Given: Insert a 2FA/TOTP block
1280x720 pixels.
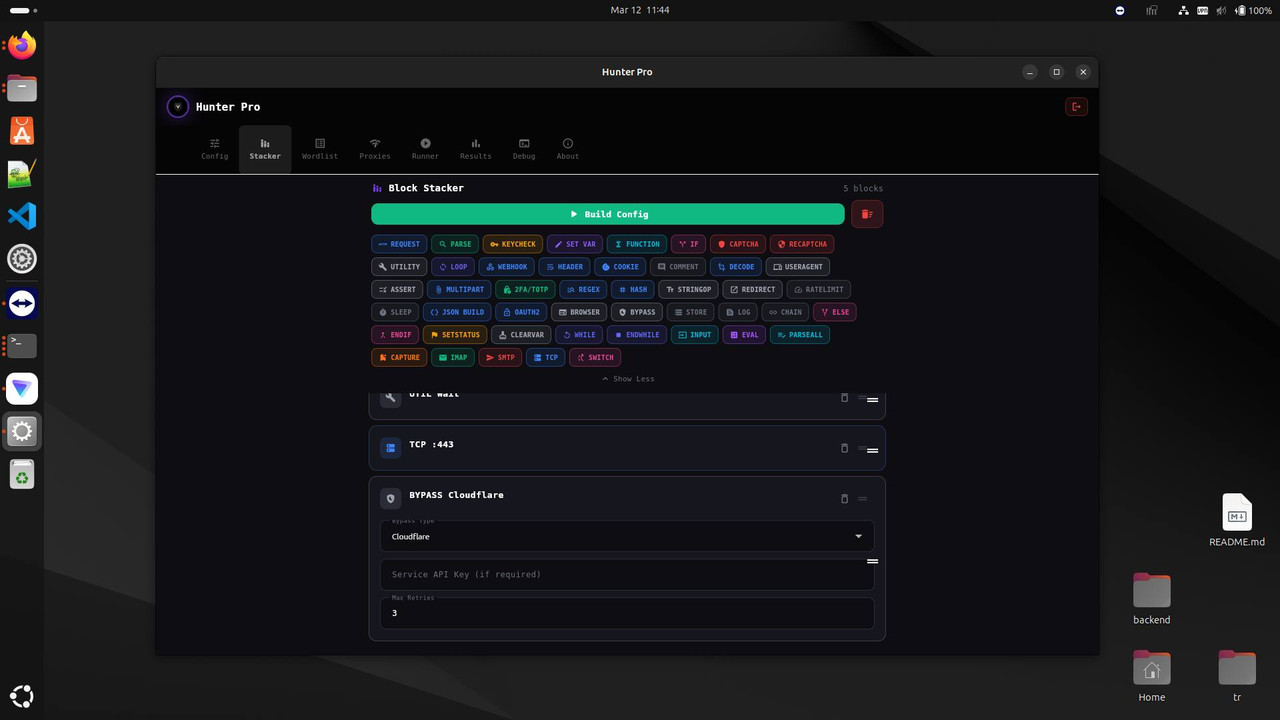Looking at the screenshot, I should pyautogui.click(x=525, y=290).
